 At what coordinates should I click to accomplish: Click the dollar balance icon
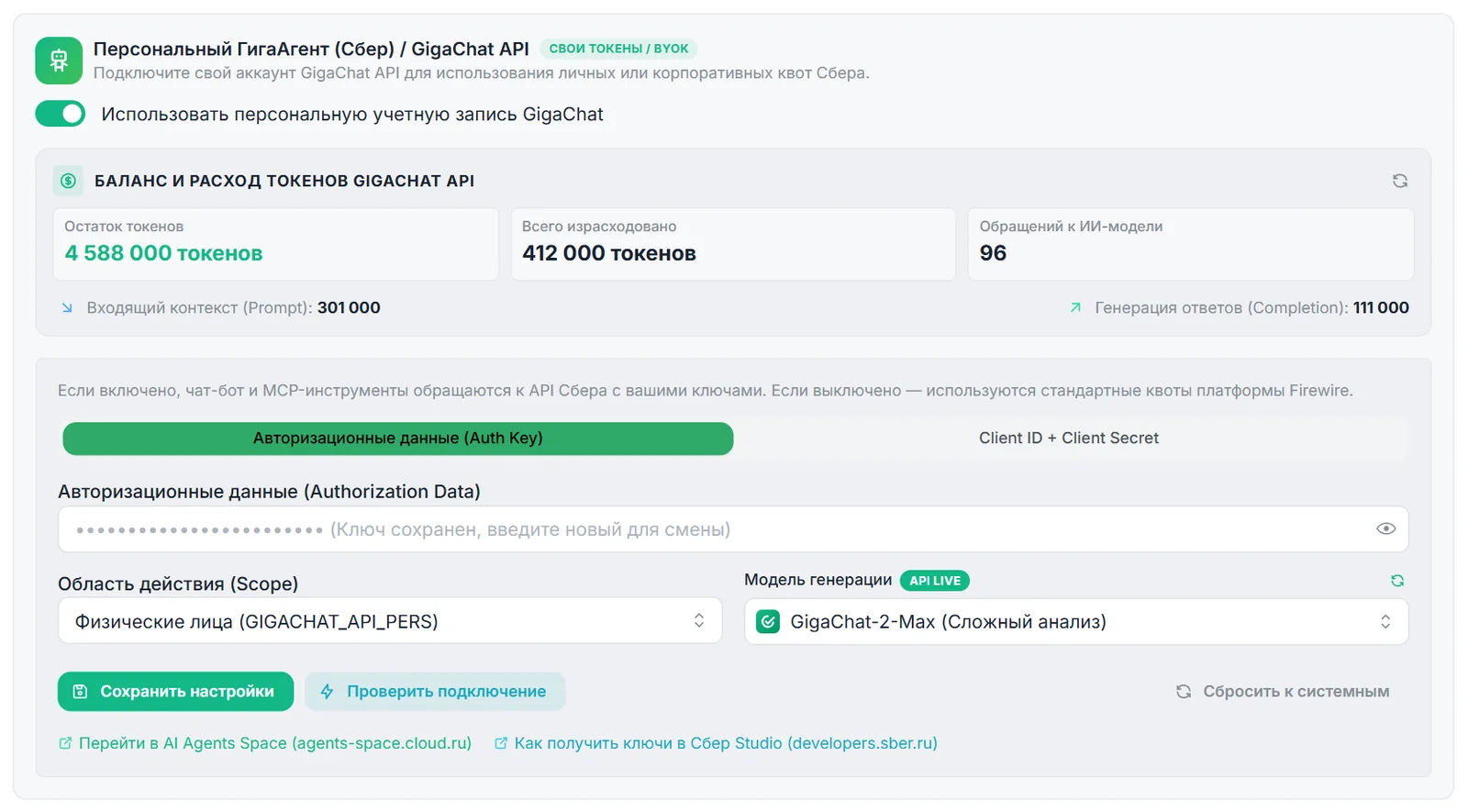coord(68,181)
